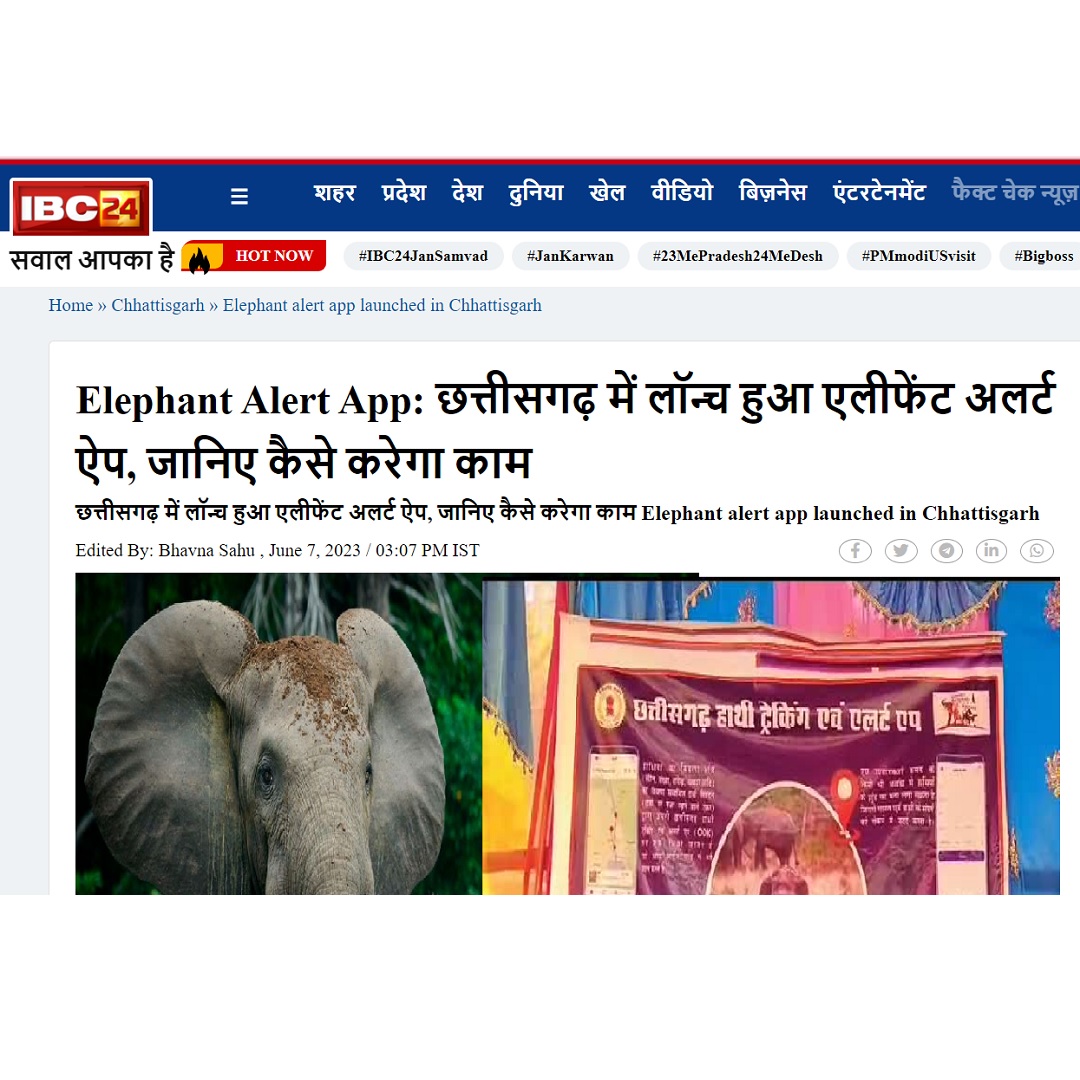Click the HOT NOW flame badge
Image resolution: width=1080 pixels, height=1080 pixels.
[x=253, y=256]
